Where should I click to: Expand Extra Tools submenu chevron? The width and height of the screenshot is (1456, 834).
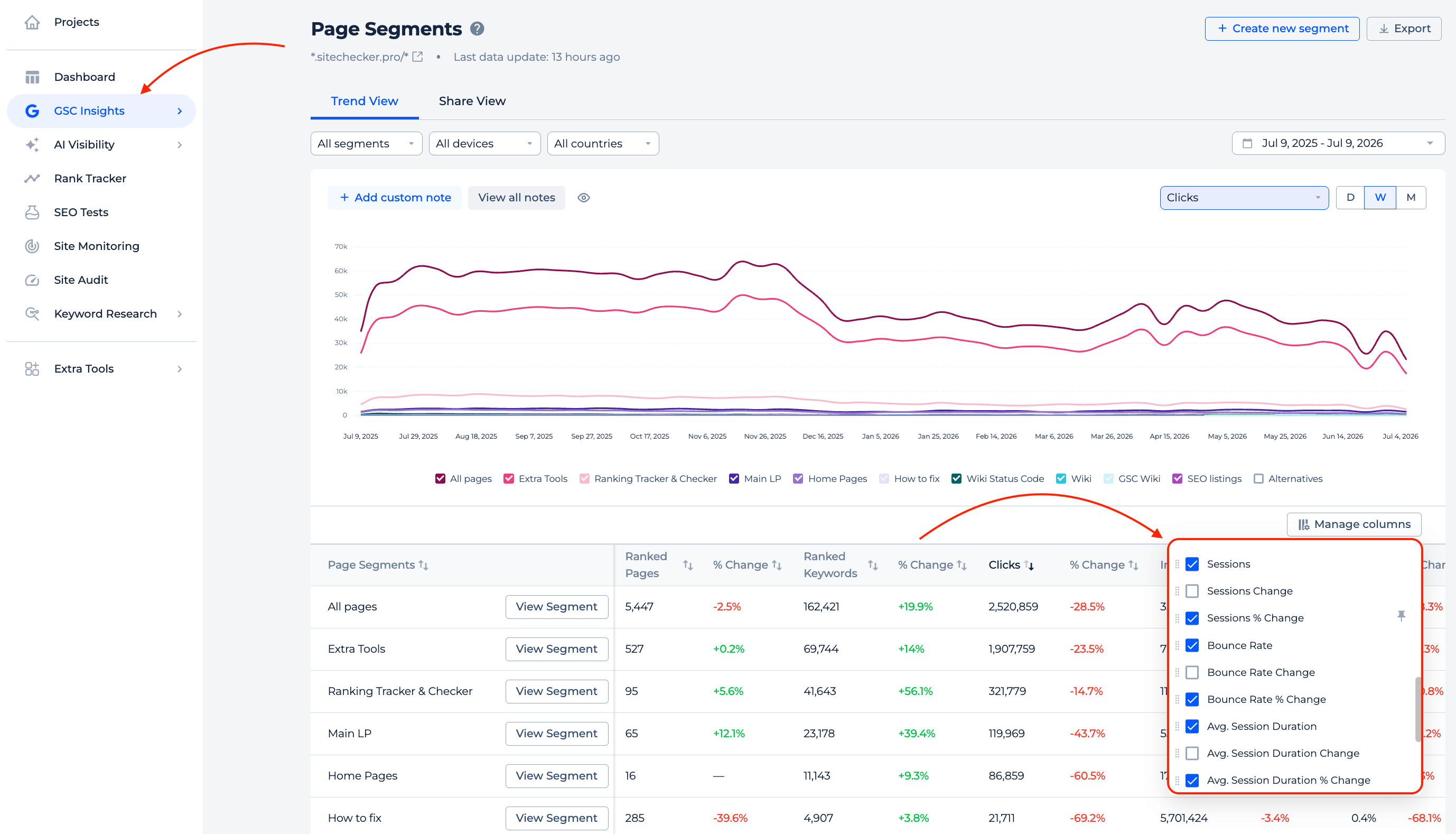180,368
